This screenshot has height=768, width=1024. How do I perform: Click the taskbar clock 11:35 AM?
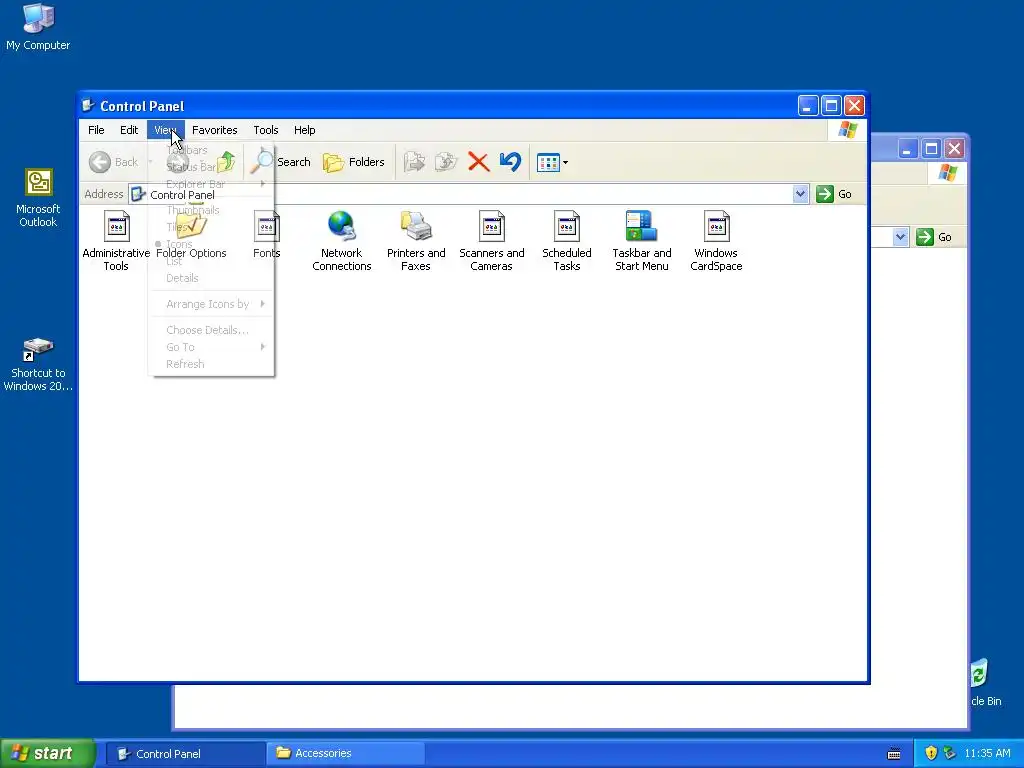pos(987,754)
